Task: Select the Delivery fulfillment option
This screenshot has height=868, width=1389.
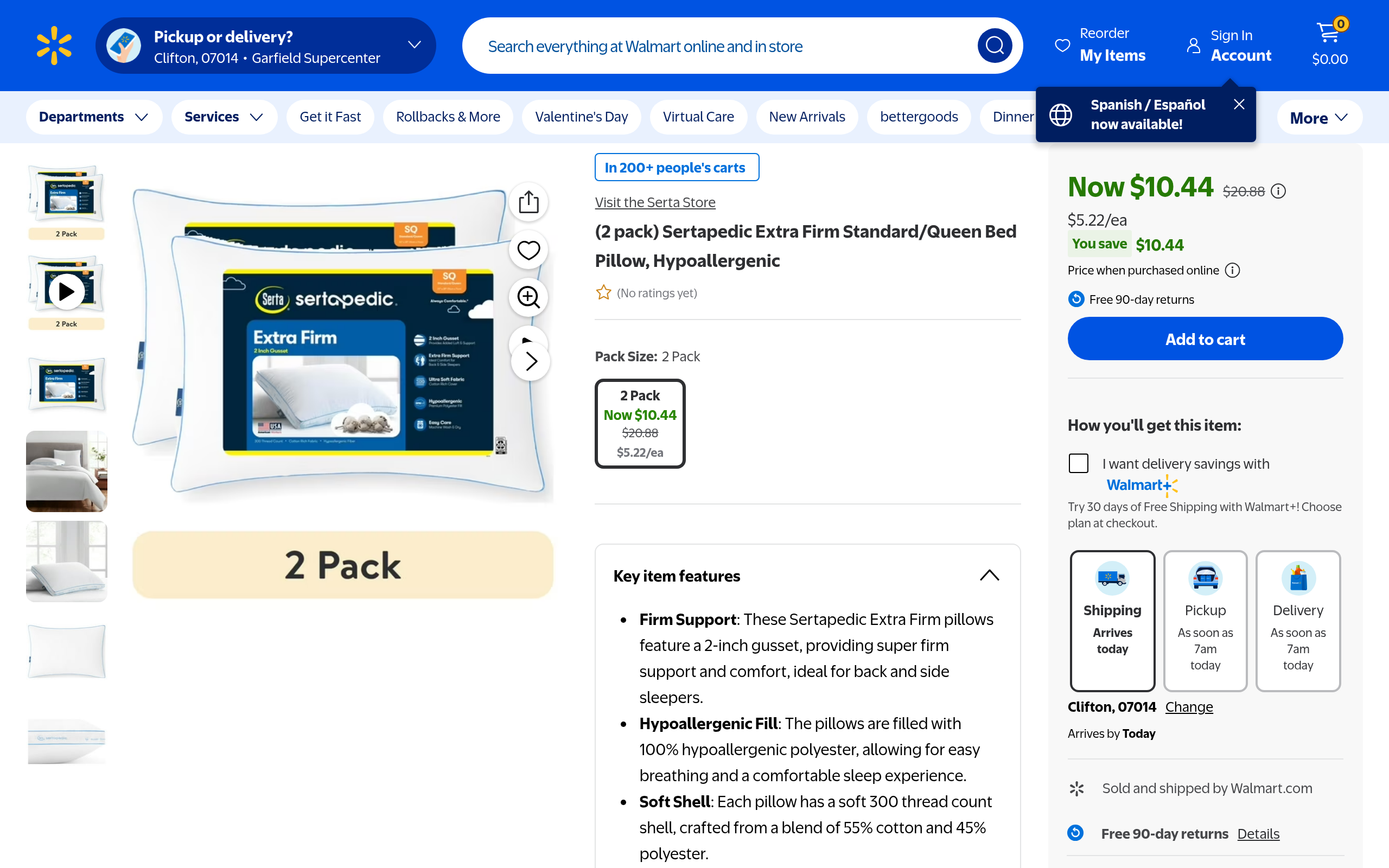Action: pyautogui.click(x=1298, y=620)
